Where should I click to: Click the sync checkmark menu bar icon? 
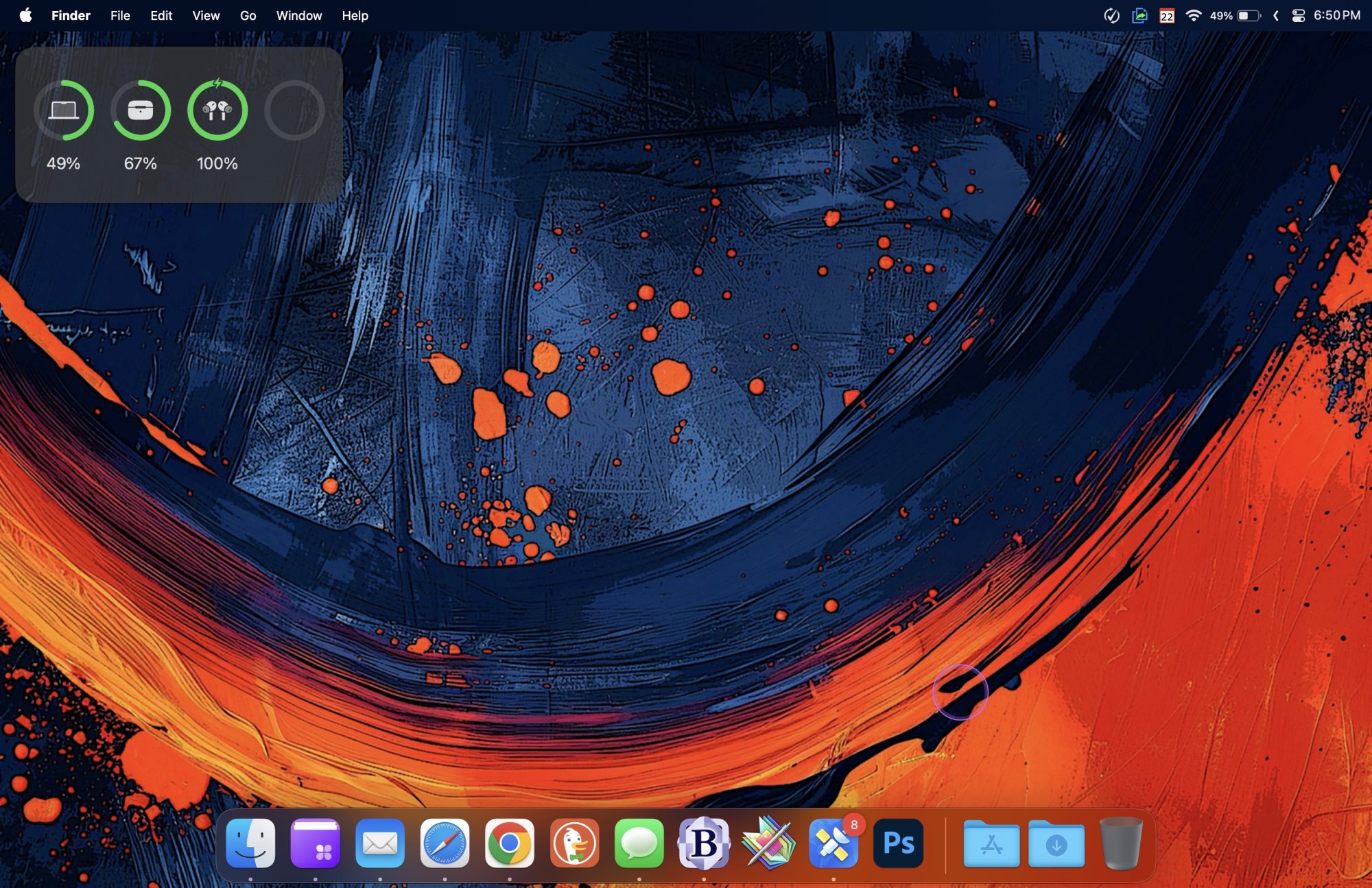point(1111,15)
